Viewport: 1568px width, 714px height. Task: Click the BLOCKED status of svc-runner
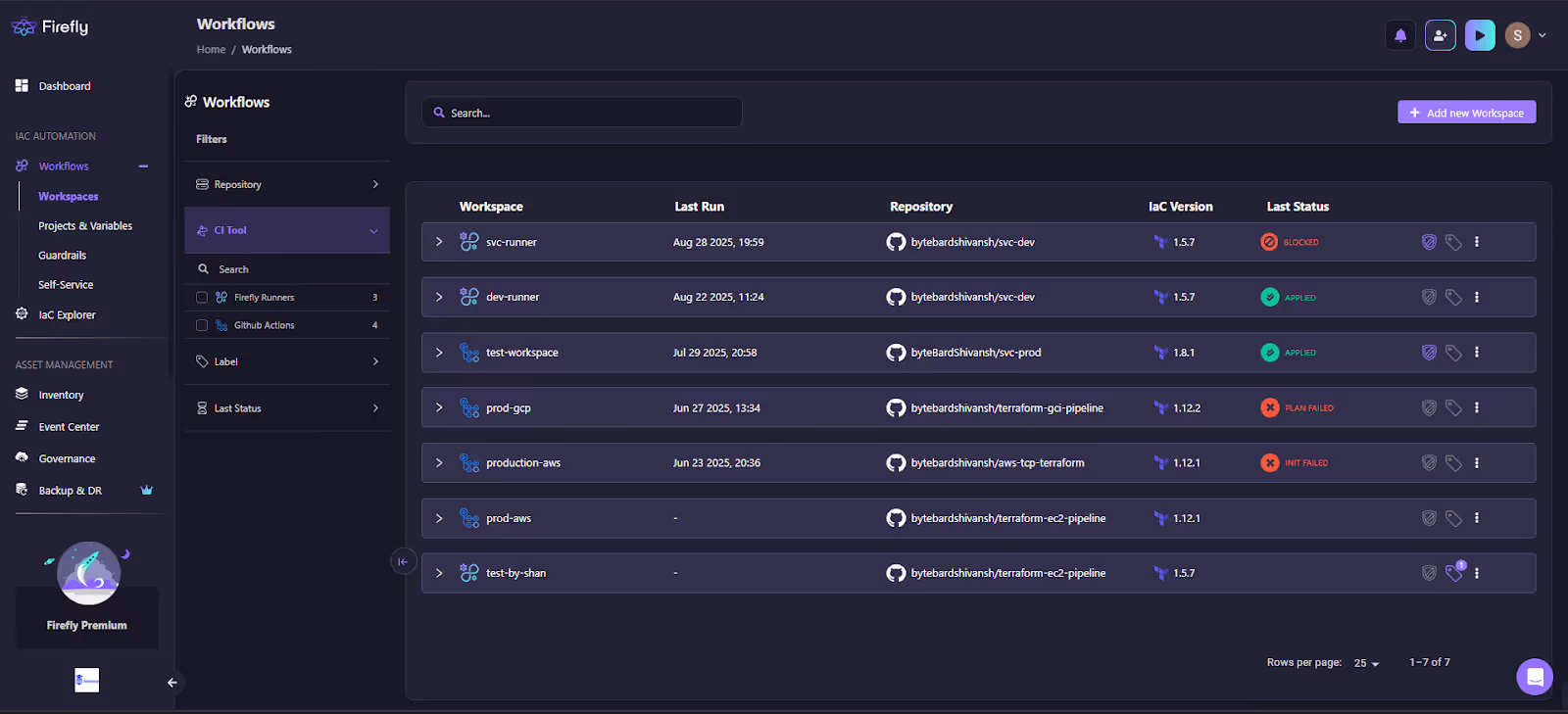[x=1290, y=242]
